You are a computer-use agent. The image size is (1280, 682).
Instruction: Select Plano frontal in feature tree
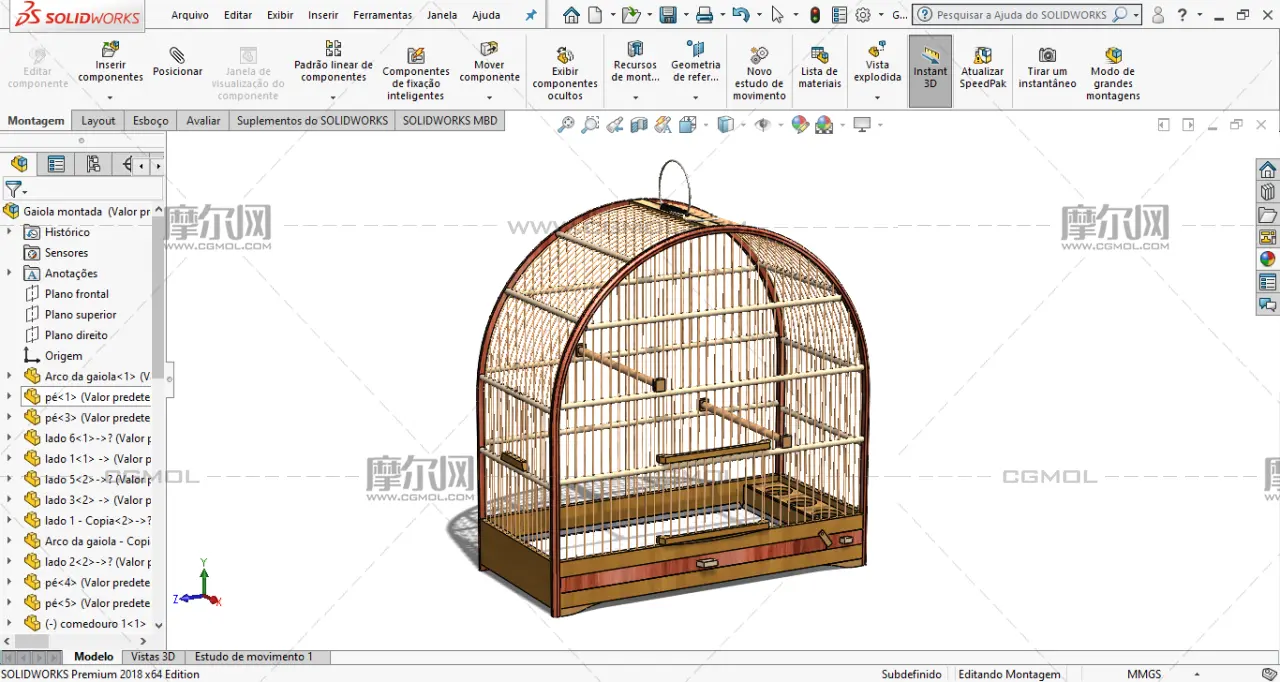point(76,294)
